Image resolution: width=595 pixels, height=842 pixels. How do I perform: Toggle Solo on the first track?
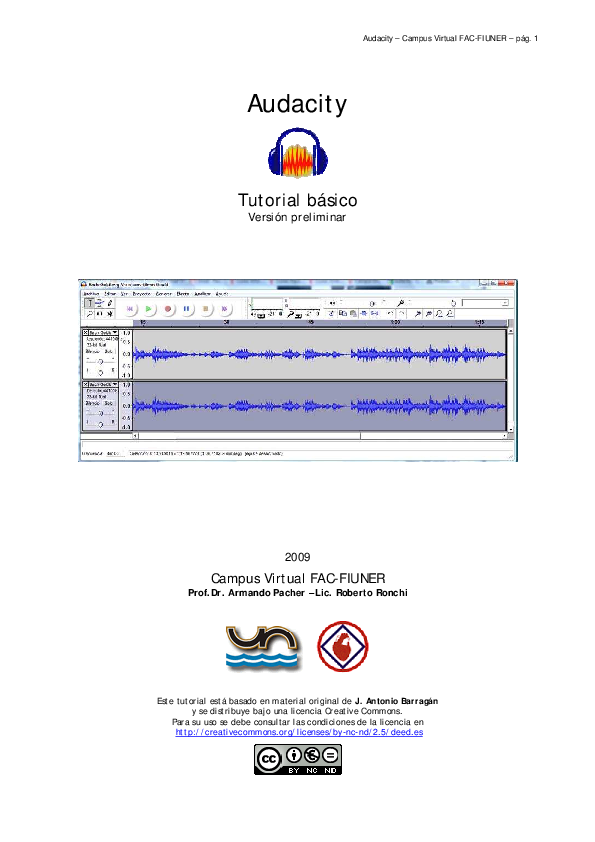108,351
